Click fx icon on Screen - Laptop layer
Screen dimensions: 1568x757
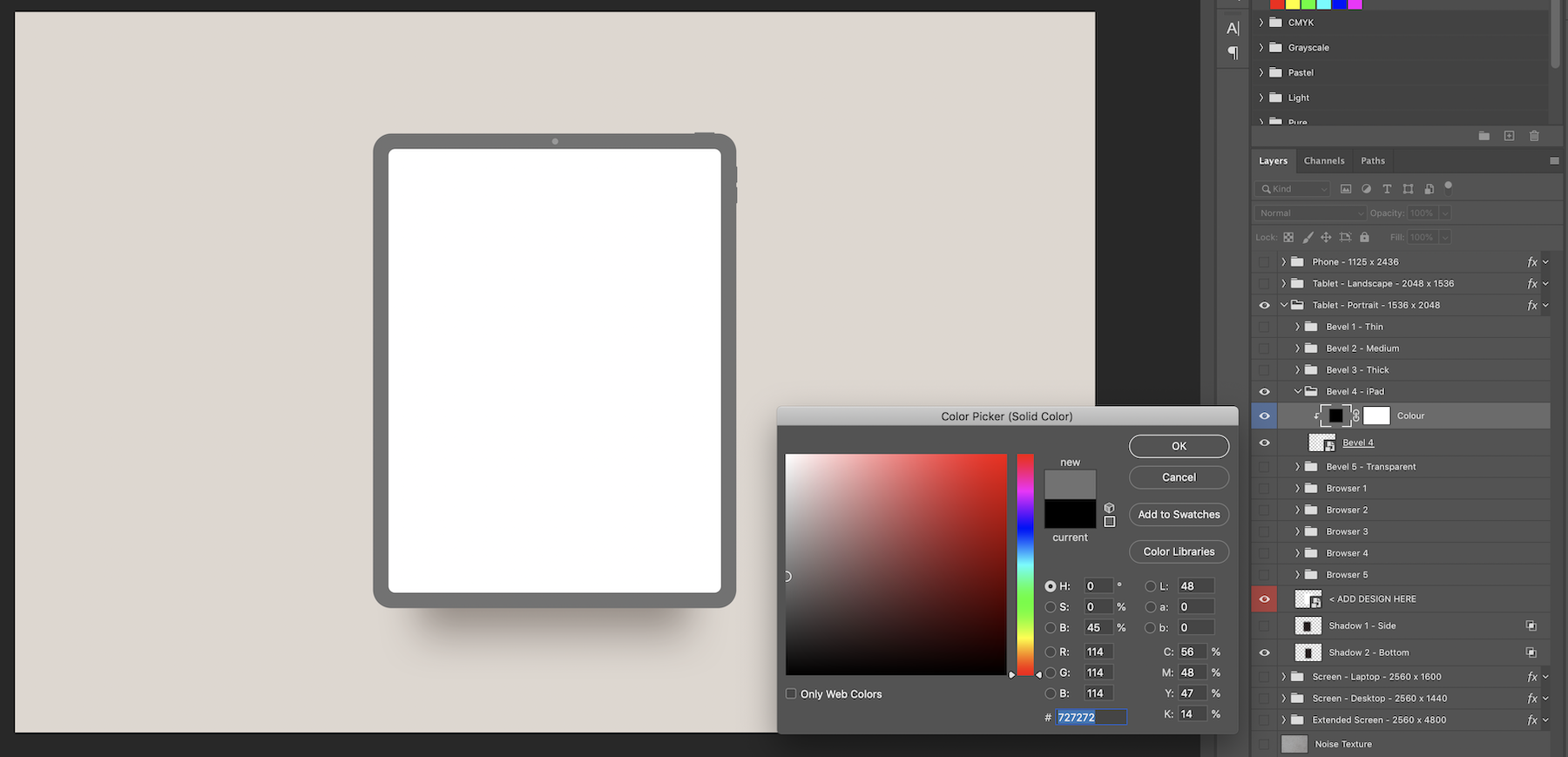point(1532,677)
